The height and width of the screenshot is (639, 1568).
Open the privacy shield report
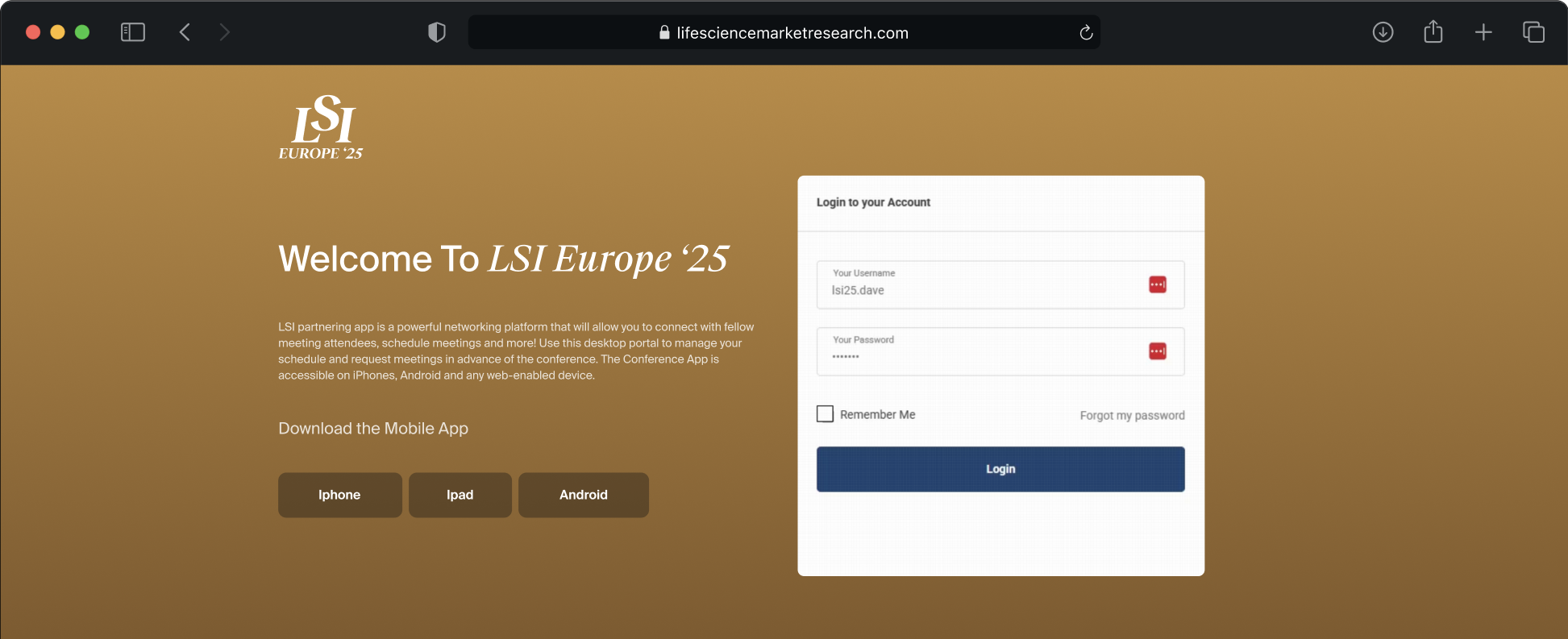pos(437,32)
